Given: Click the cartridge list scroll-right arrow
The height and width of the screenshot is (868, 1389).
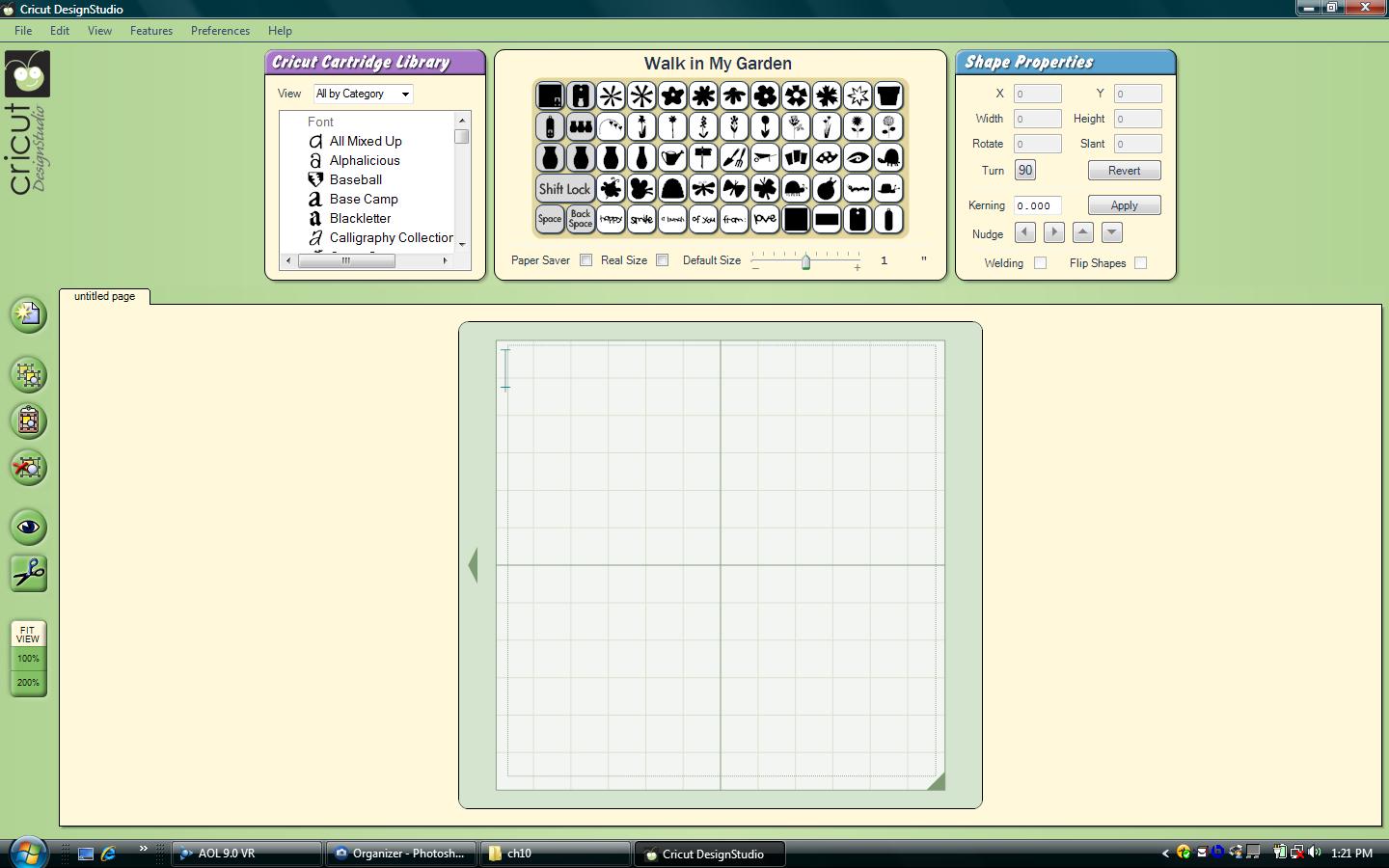Looking at the screenshot, I should point(445,260).
